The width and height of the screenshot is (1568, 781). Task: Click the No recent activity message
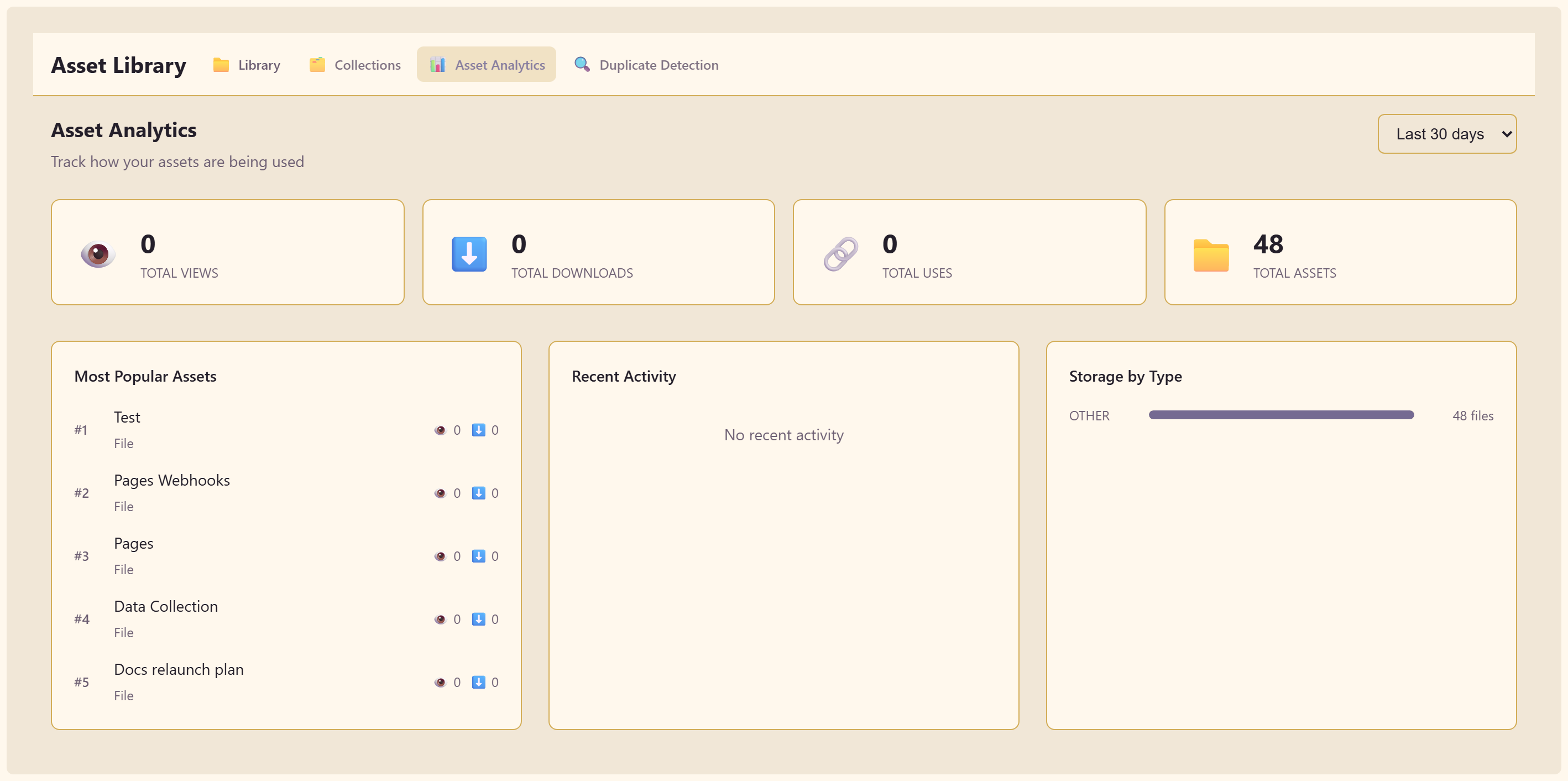tap(784, 435)
